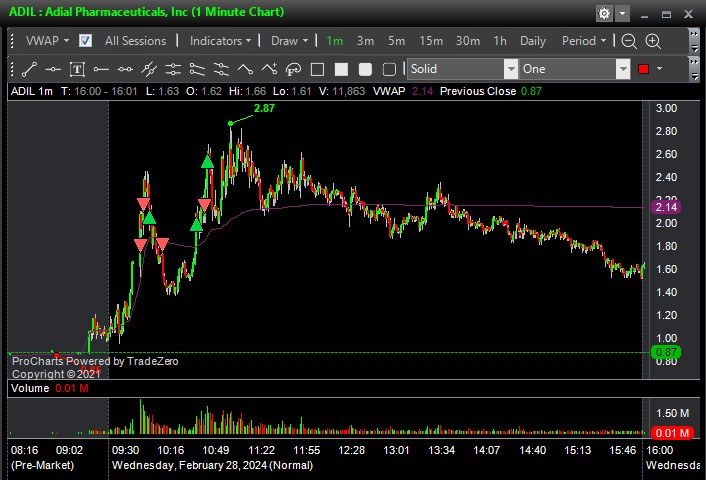Screen dimensions: 706x480
Task: Select the horizontal parallel lines tool
Action: [173, 69]
